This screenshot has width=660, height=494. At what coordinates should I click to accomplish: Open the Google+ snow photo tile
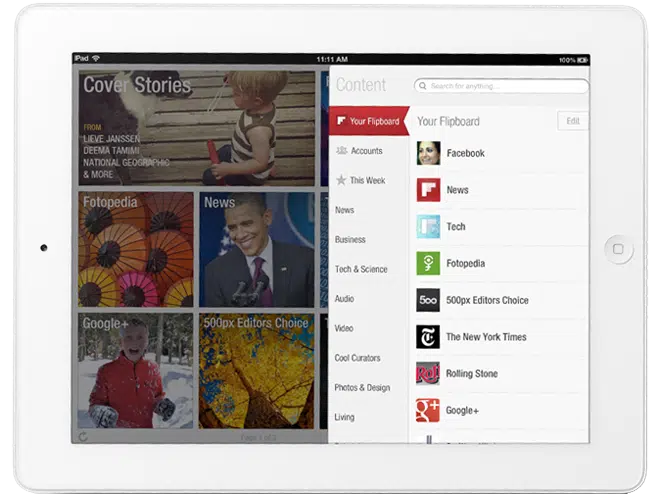136,371
